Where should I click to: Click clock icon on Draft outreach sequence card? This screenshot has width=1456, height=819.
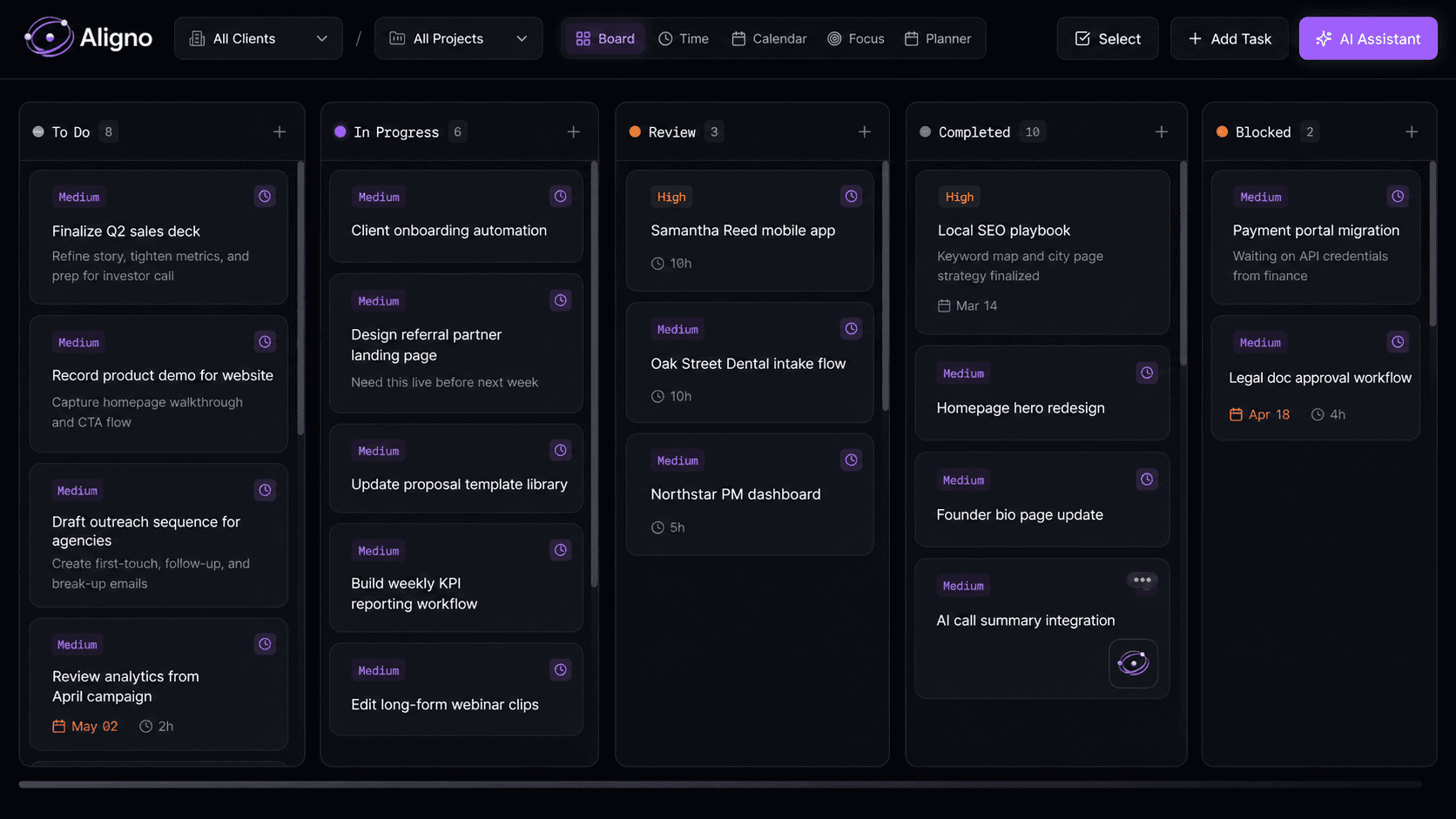(x=265, y=490)
